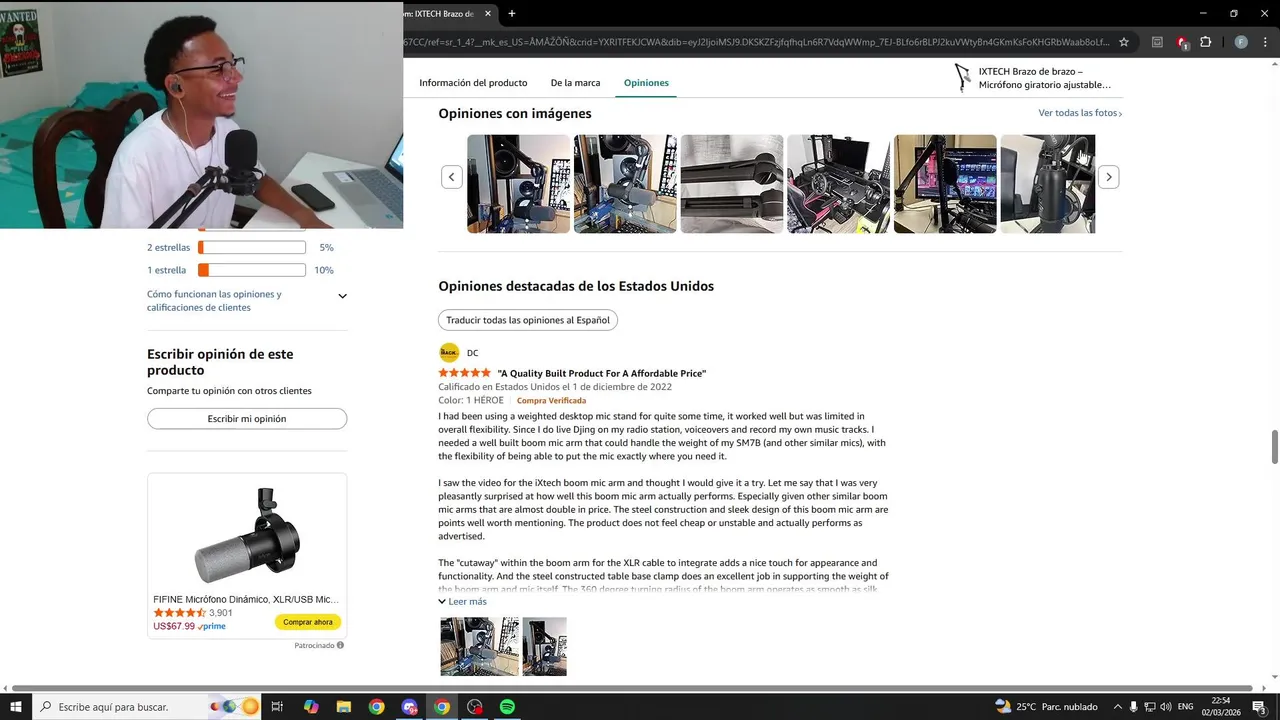Open the Chrome extensions puzzle icon
Image resolution: width=1280 pixels, height=720 pixels.
tap(1205, 42)
